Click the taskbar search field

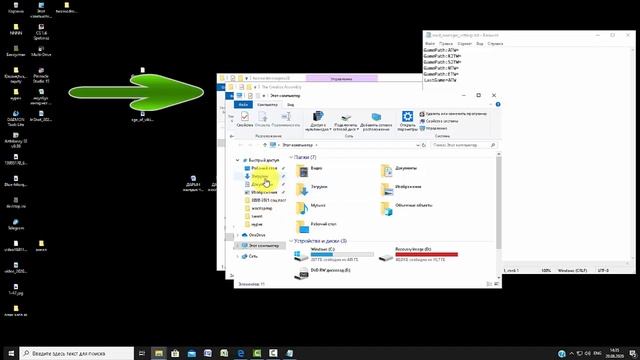click(x=77, y=353)
